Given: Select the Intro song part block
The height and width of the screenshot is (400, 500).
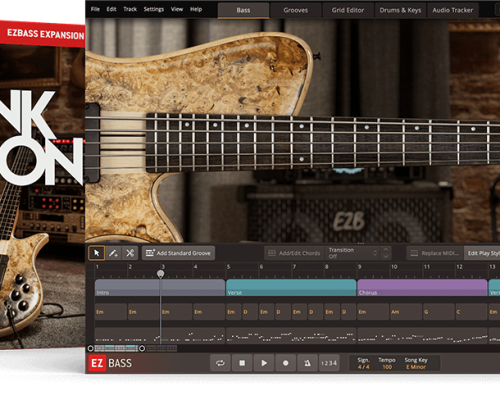Looking at the screenshot, I should tap(160, 288).
